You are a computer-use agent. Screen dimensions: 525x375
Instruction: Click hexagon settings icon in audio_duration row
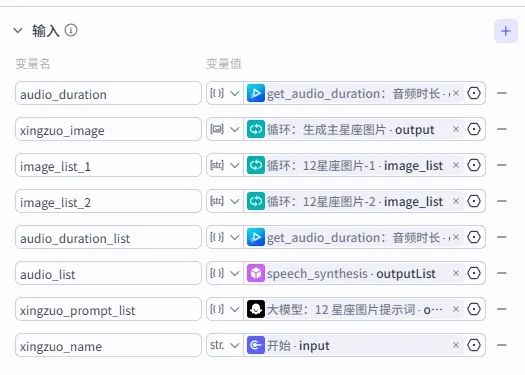tap(474, 93)
